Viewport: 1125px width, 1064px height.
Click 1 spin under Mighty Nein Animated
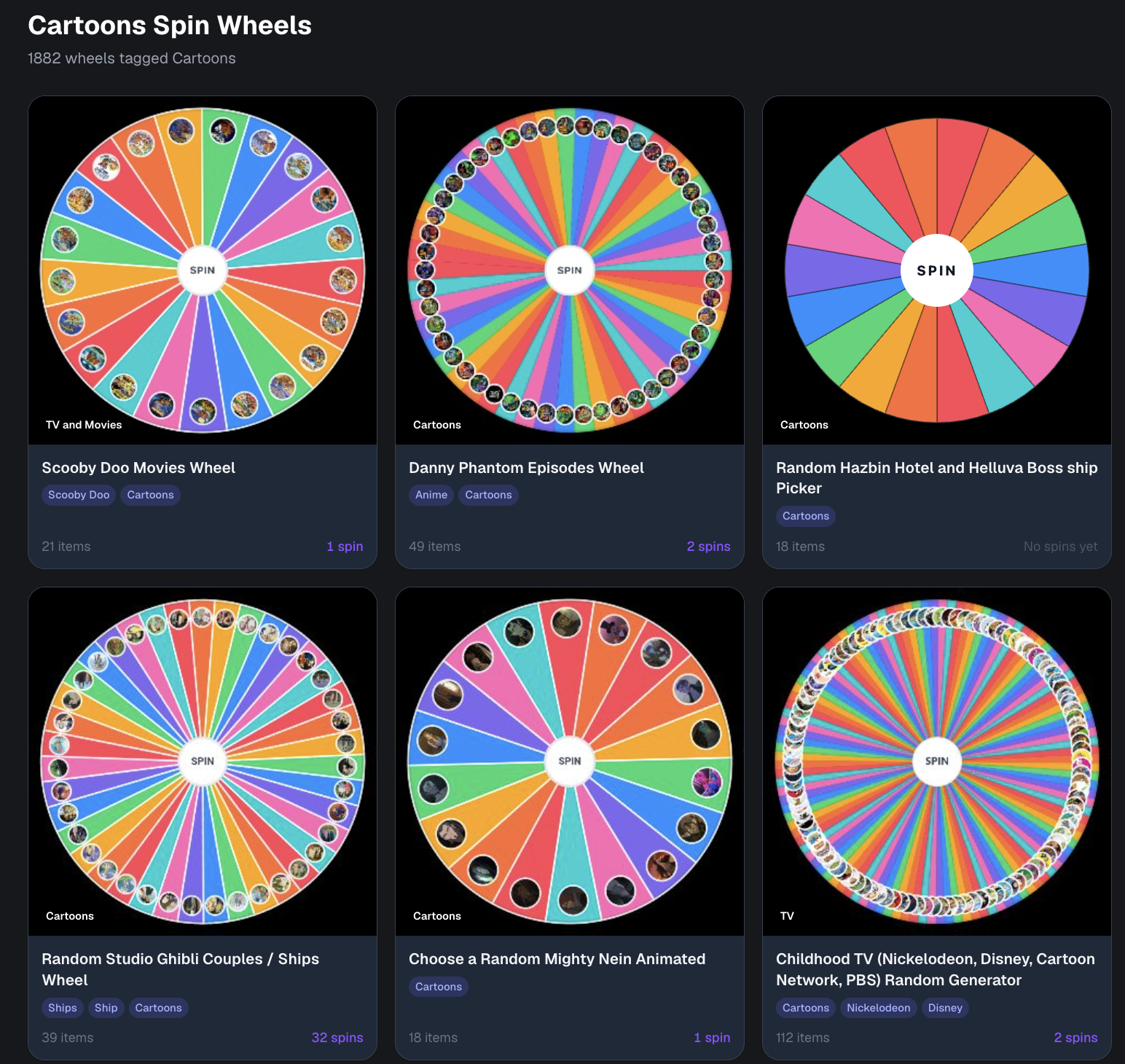pyautogui.click(x=712, y=1038)
